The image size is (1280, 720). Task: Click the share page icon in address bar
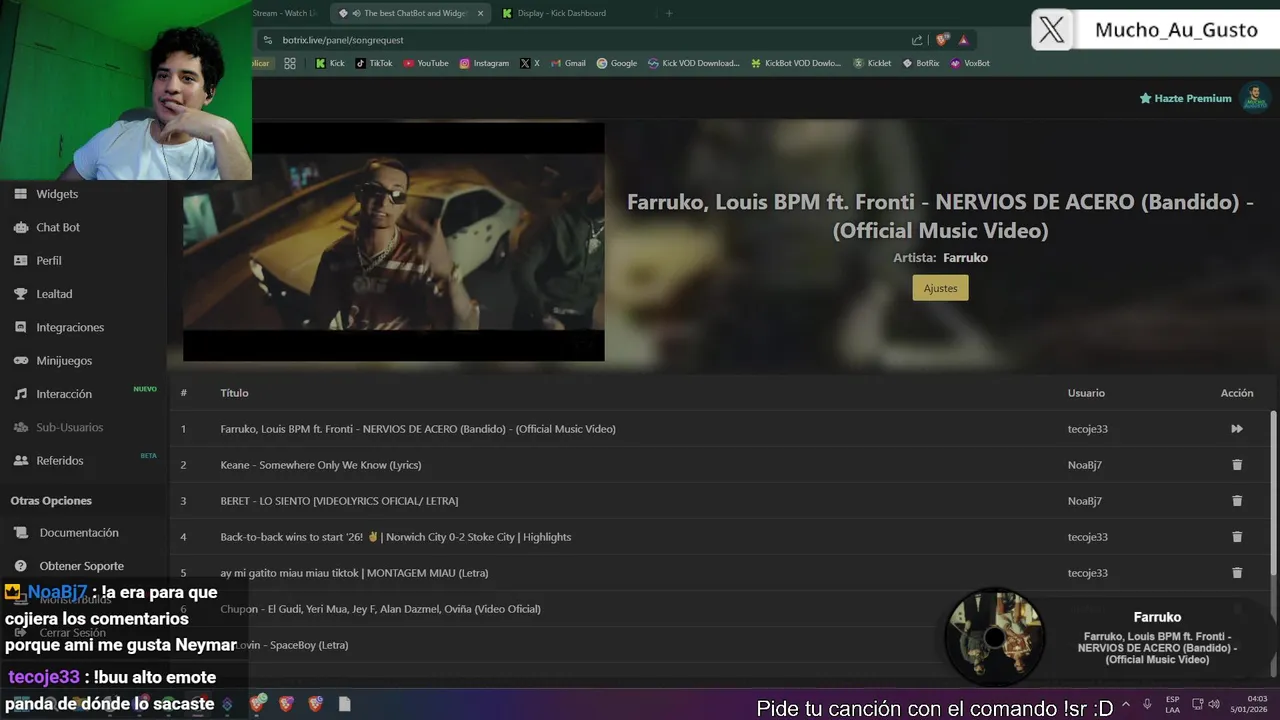click(x=917, y=40)
